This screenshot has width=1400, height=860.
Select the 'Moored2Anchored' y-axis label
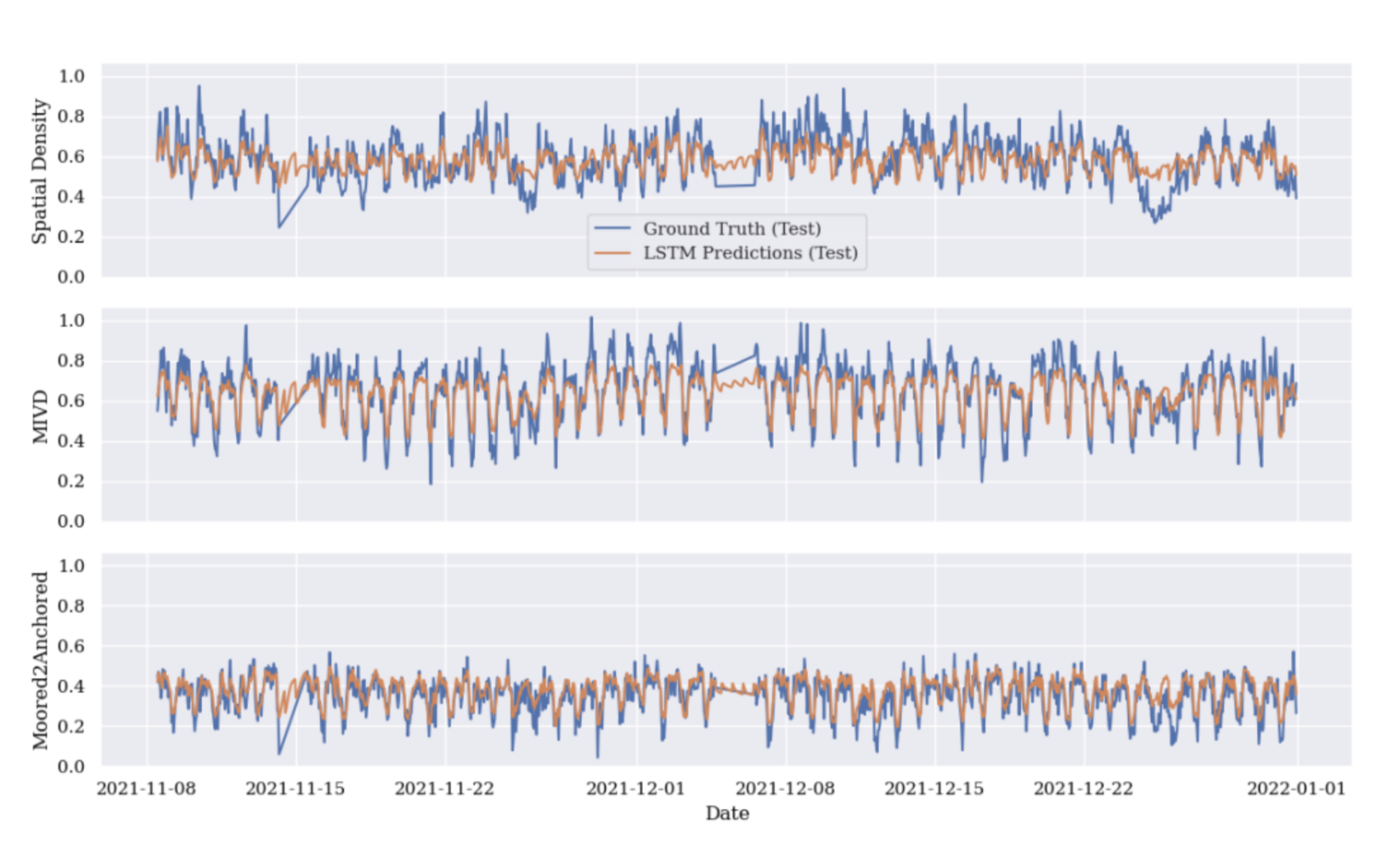click(x=39, y=660)
